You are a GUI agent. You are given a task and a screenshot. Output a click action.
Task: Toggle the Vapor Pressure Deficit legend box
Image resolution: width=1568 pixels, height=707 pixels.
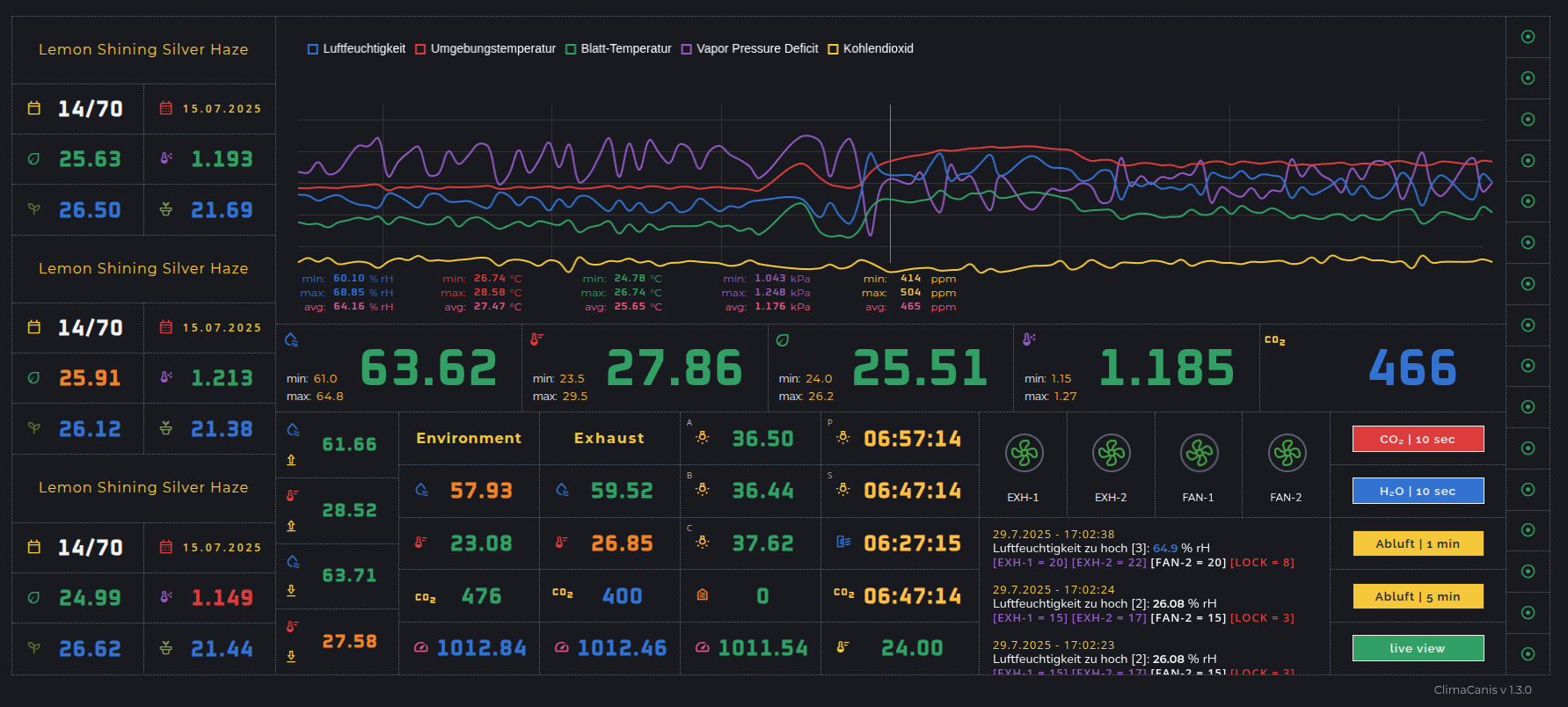click(687, 49)
